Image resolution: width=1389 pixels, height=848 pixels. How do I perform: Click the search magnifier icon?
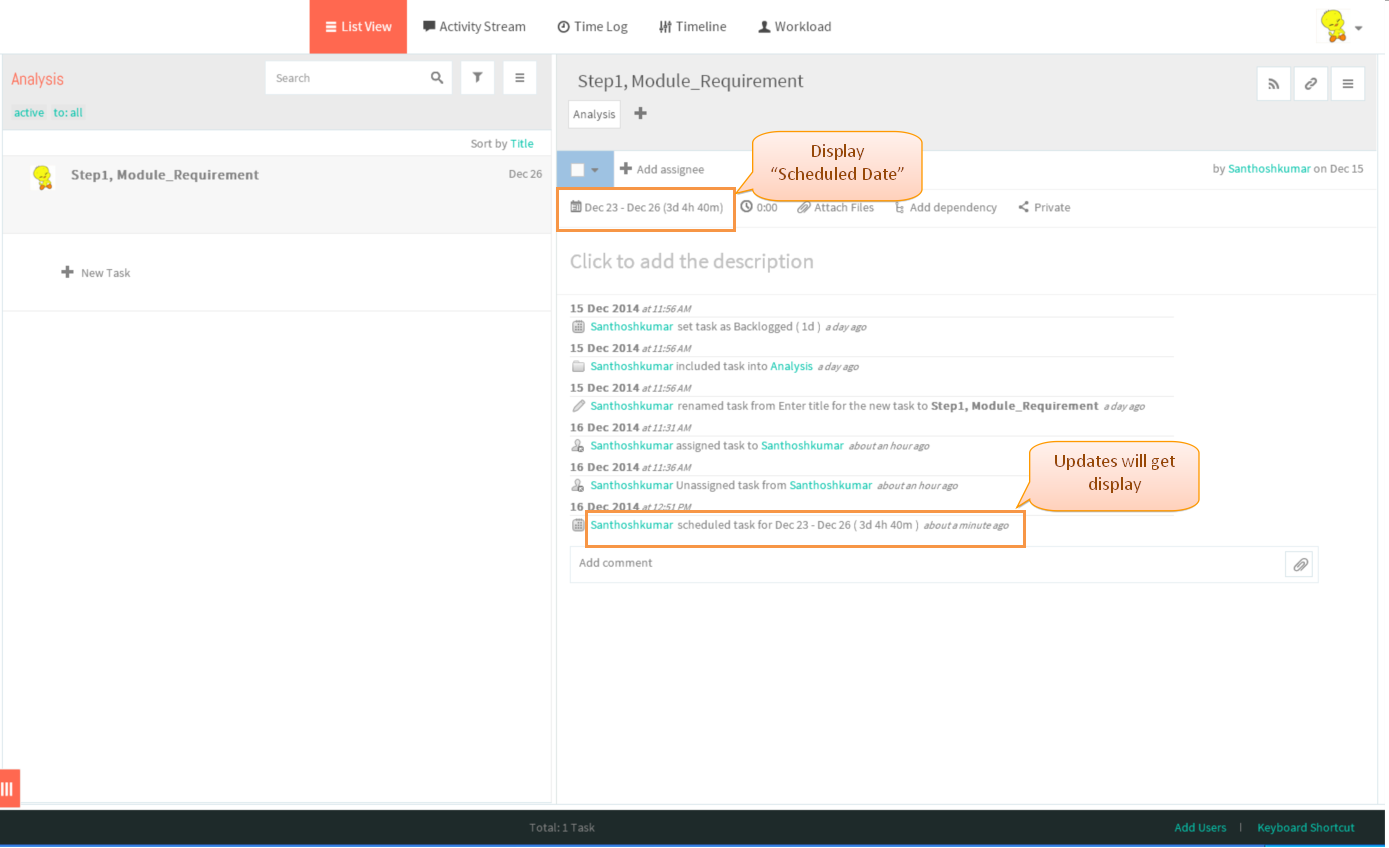(x=437, y=78)
